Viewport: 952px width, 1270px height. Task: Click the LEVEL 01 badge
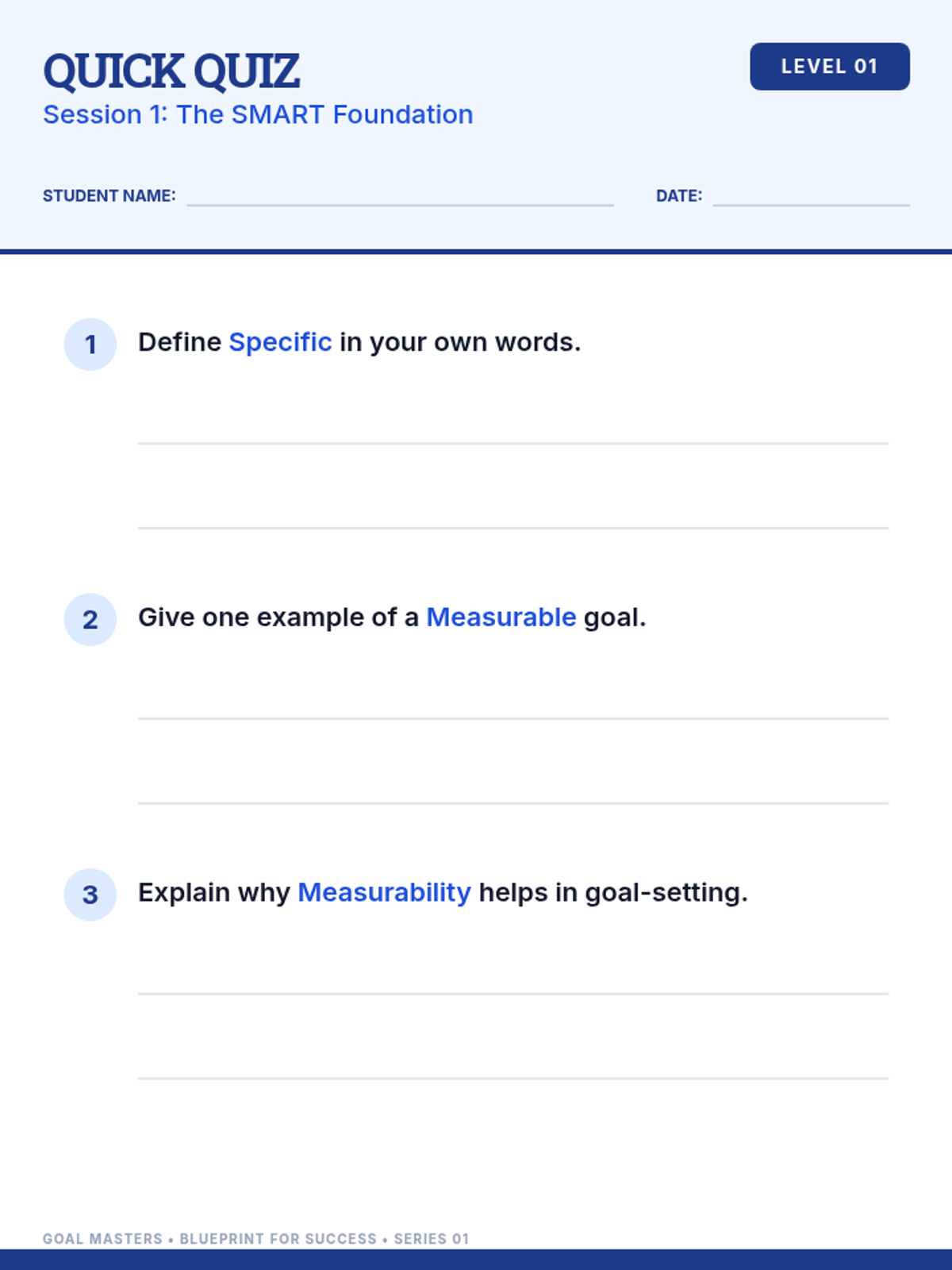tap(830, 67)
